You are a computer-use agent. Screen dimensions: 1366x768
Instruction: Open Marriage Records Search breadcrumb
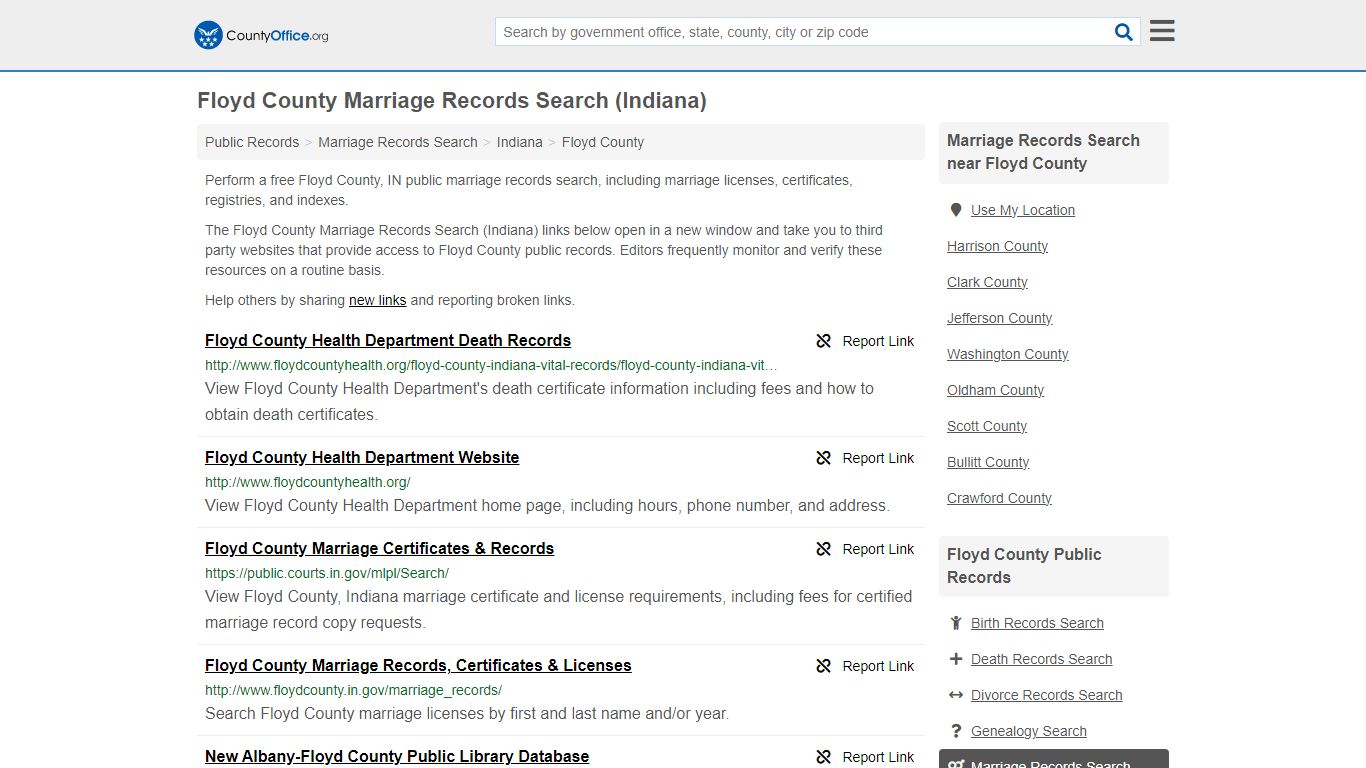click(398, 142)
